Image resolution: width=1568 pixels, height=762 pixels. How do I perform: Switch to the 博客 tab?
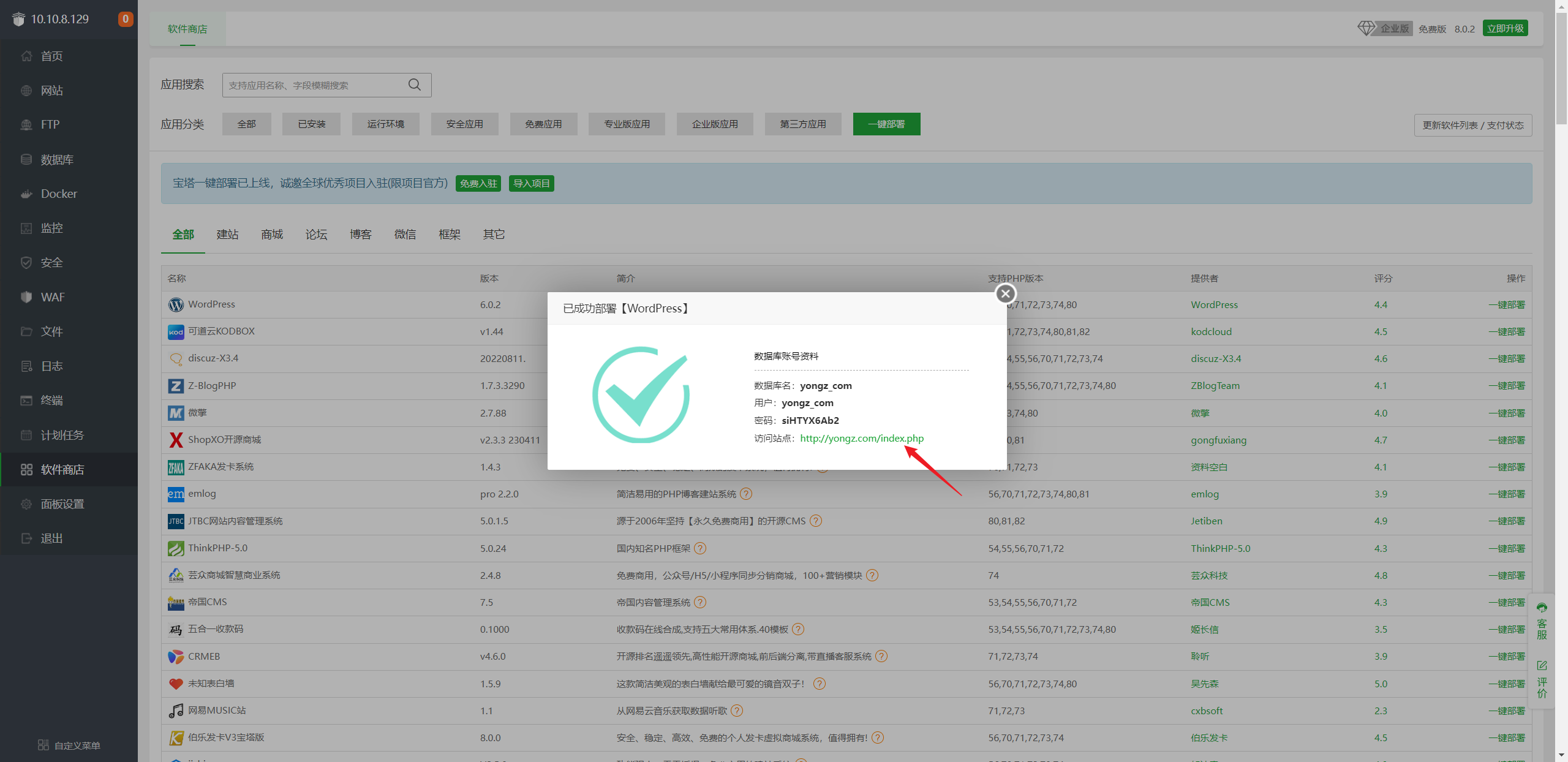click(361, 235)
